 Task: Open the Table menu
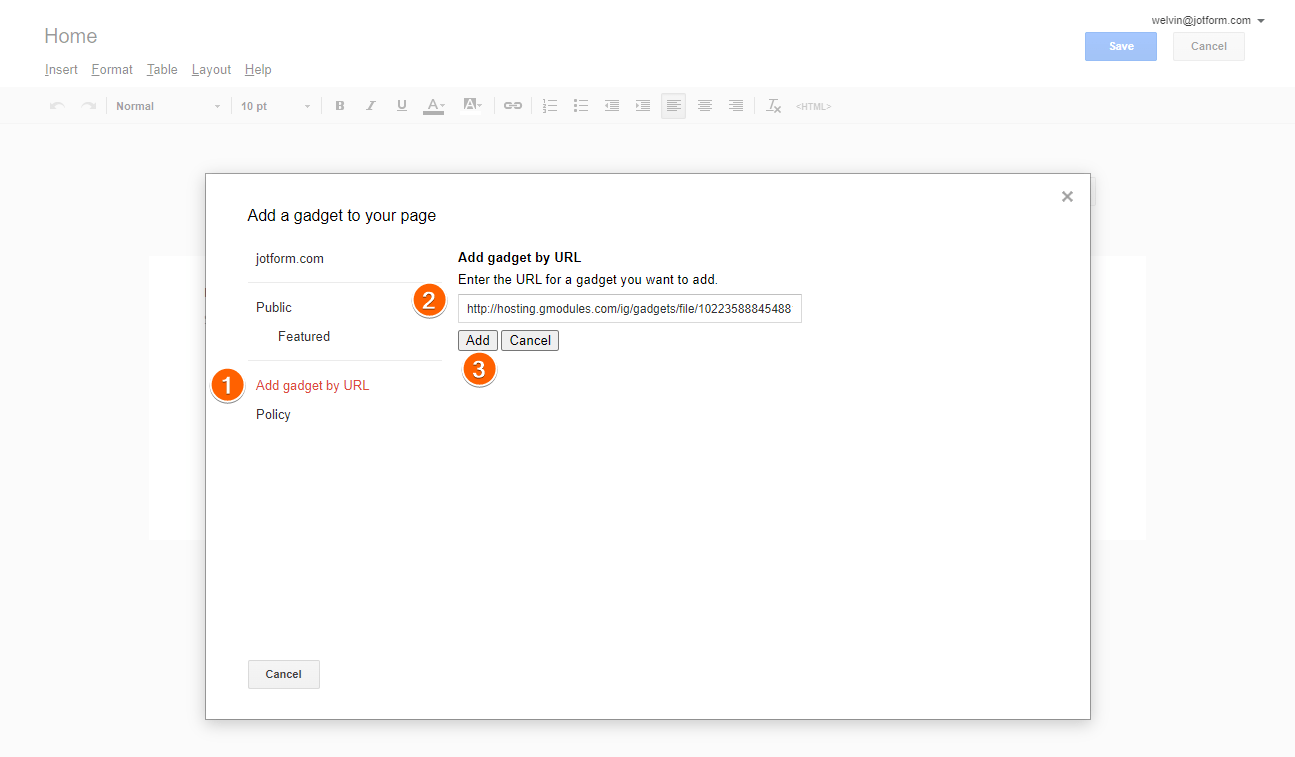coord(162,70)
